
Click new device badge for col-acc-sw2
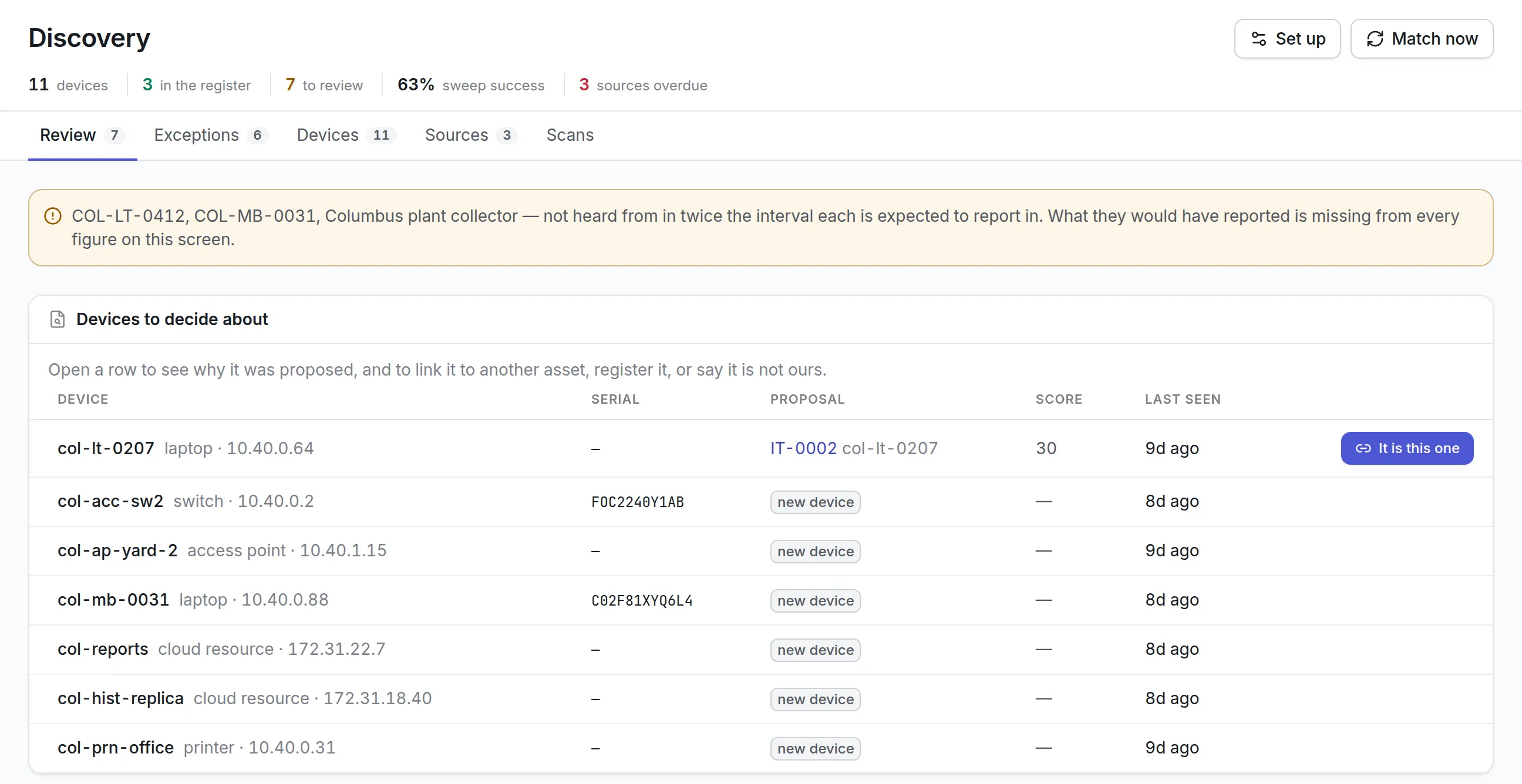point(816,502)
